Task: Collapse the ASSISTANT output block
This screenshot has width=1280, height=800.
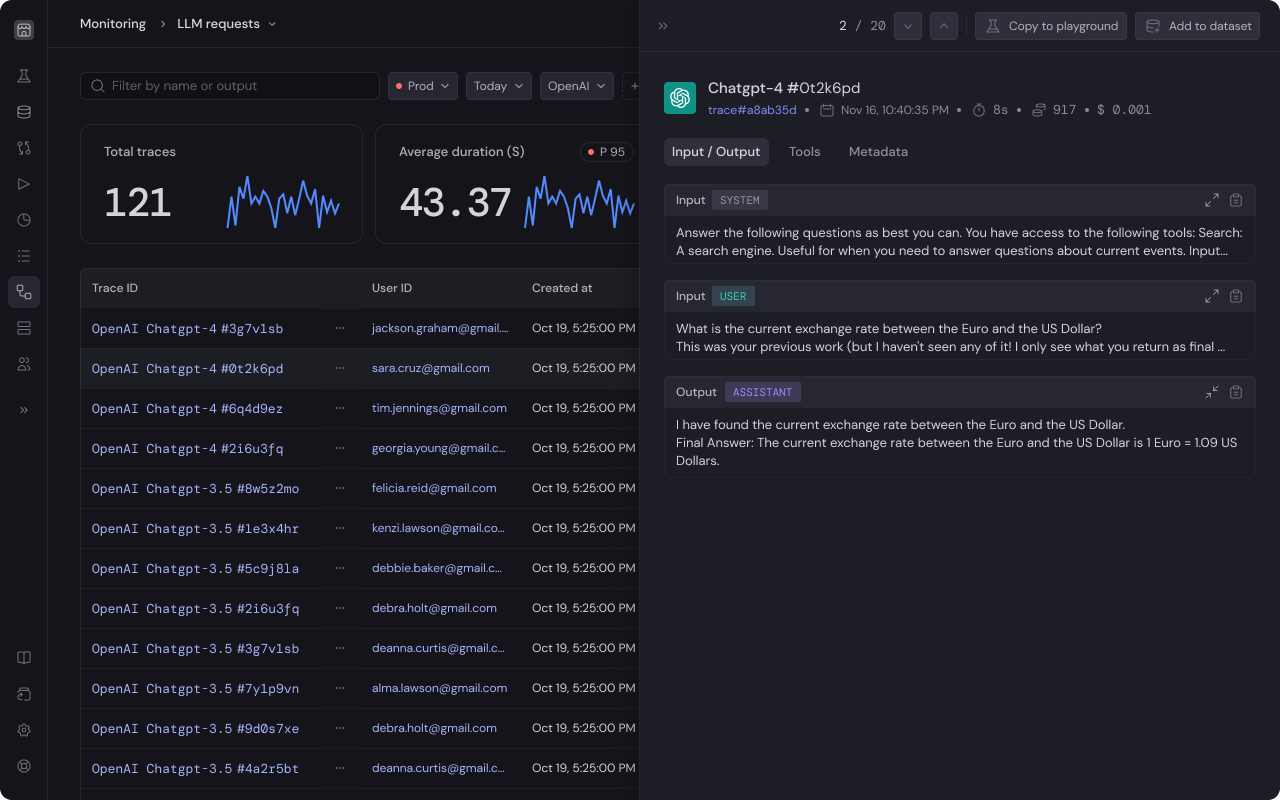Action: (x=1212, y=392)
